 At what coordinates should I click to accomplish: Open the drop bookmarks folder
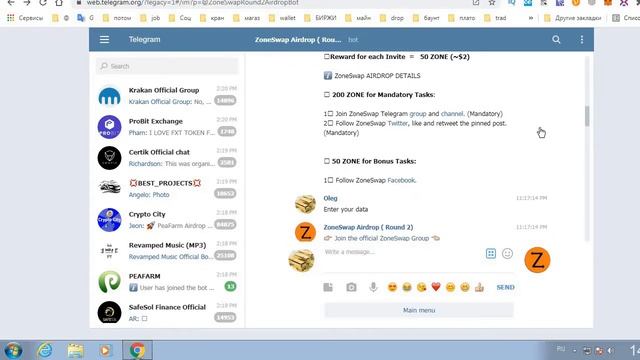pos(392,18)
